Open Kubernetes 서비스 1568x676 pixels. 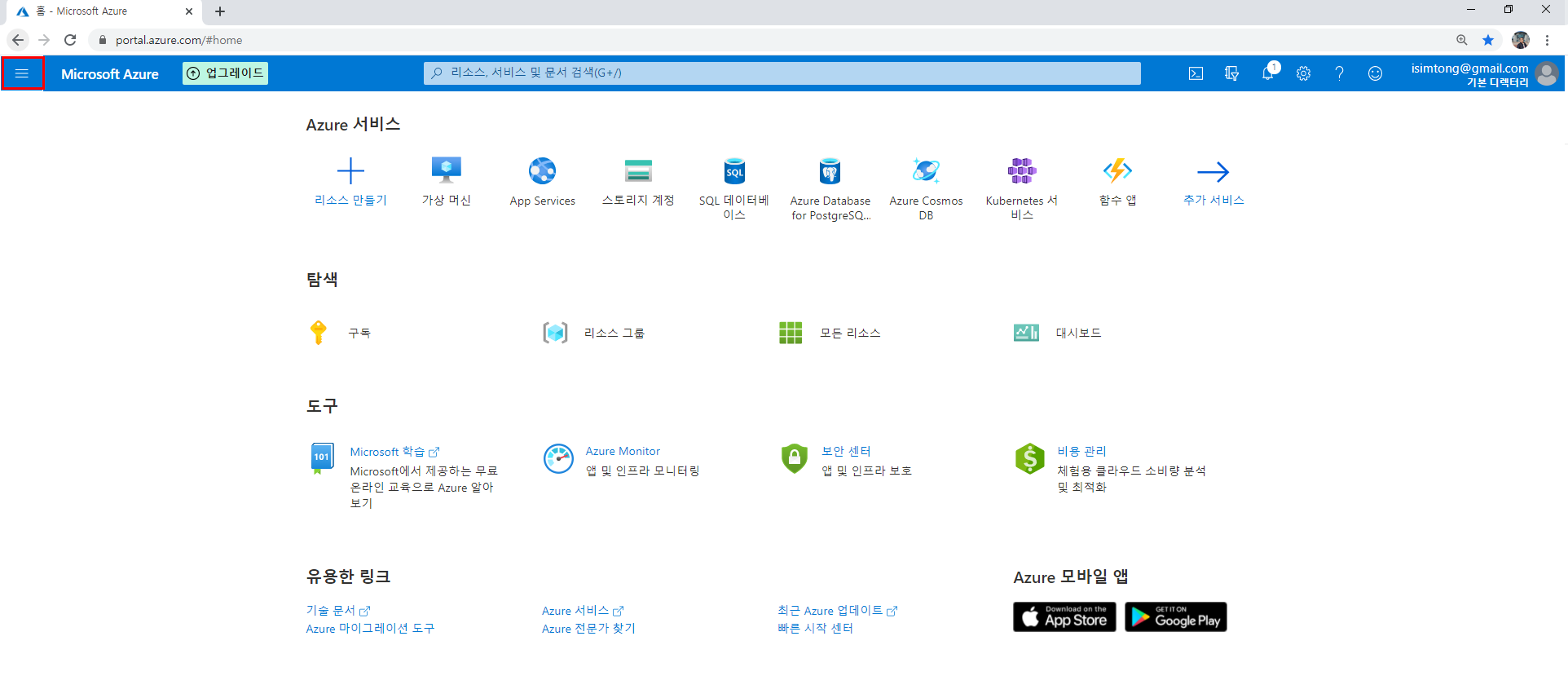(x=1022, y=188)
